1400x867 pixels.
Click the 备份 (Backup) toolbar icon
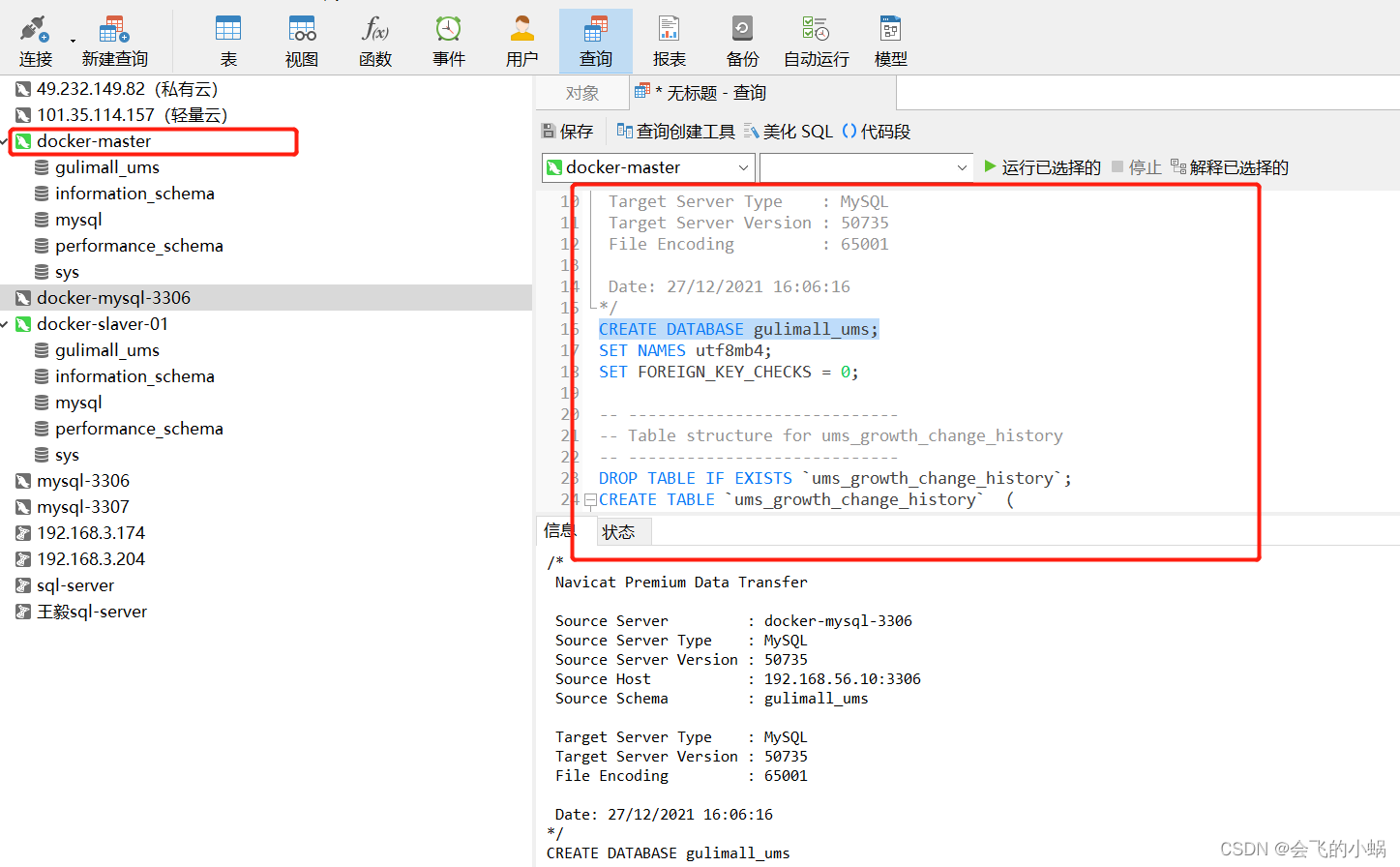742,41
